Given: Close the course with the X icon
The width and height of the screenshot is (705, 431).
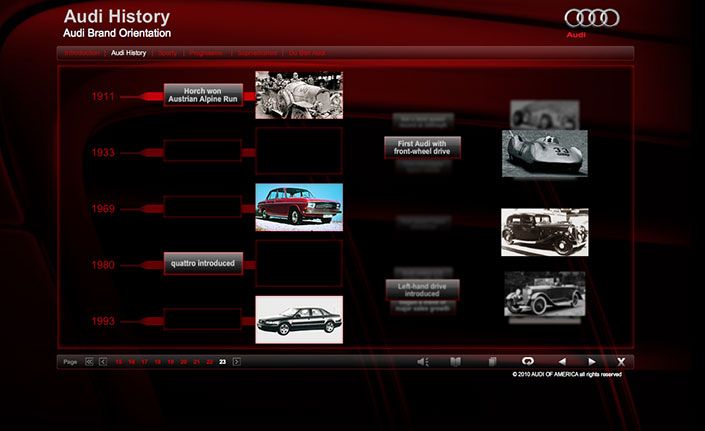Looking at the screenshot, I should (621, 362).
